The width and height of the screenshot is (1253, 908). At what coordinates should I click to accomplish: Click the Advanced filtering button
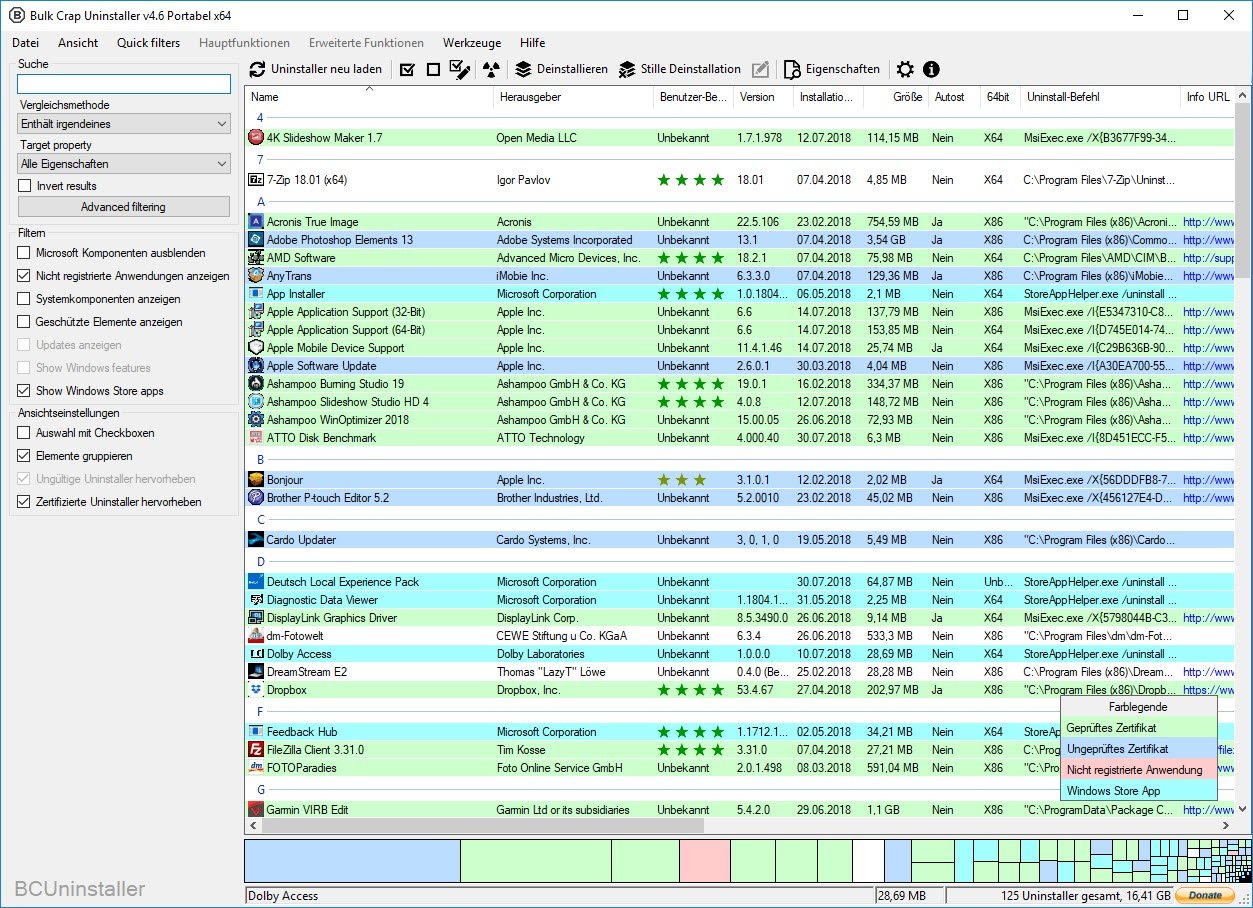pyautogui.click(x=124, y=207)
